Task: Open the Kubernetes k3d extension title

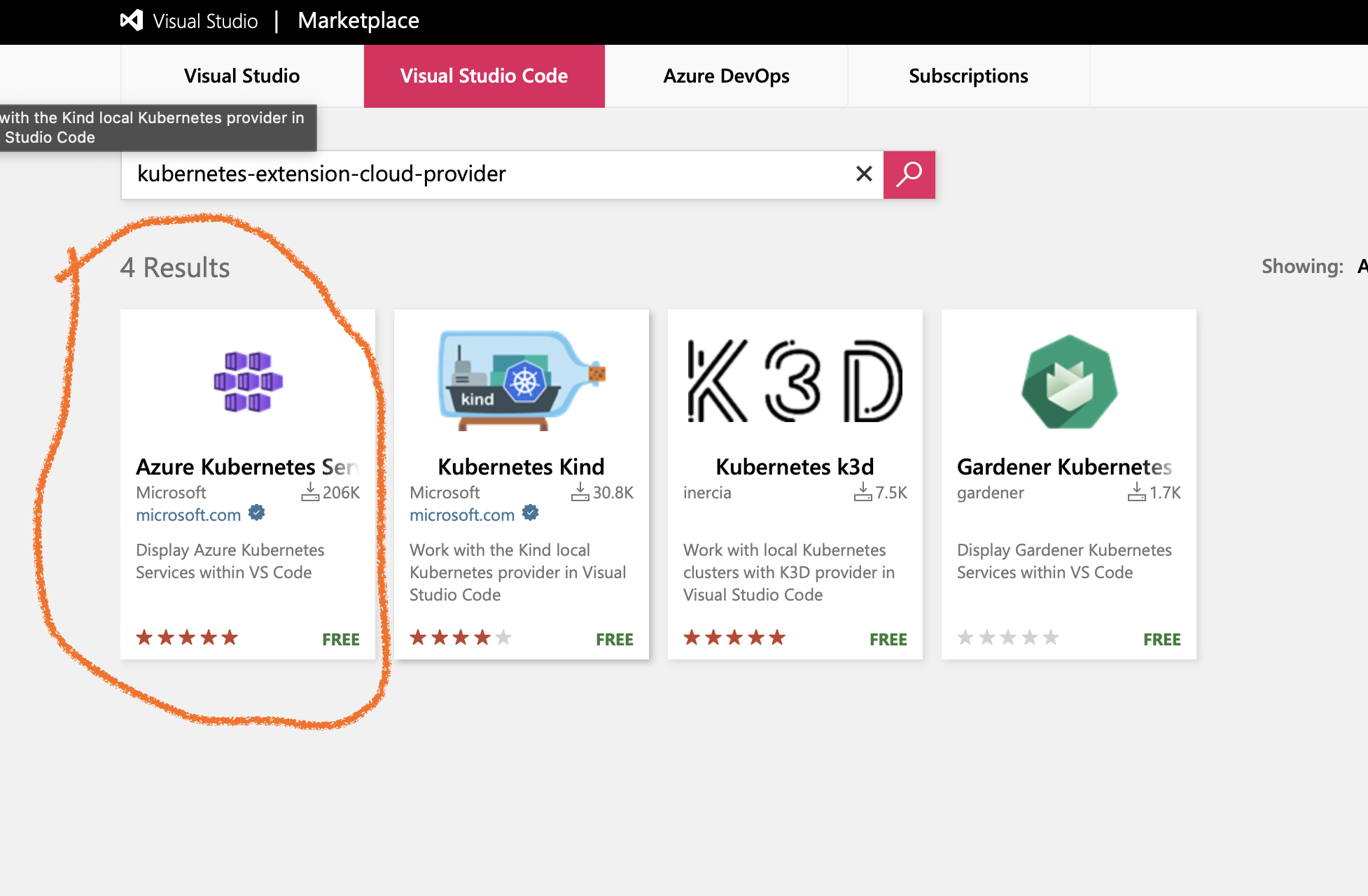Action: [794, 466]
